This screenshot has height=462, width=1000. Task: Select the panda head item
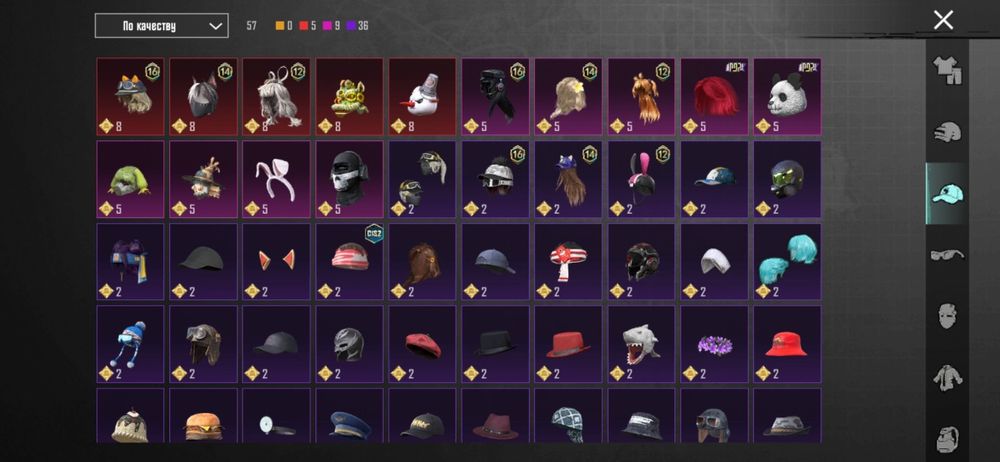click(787, 97)
